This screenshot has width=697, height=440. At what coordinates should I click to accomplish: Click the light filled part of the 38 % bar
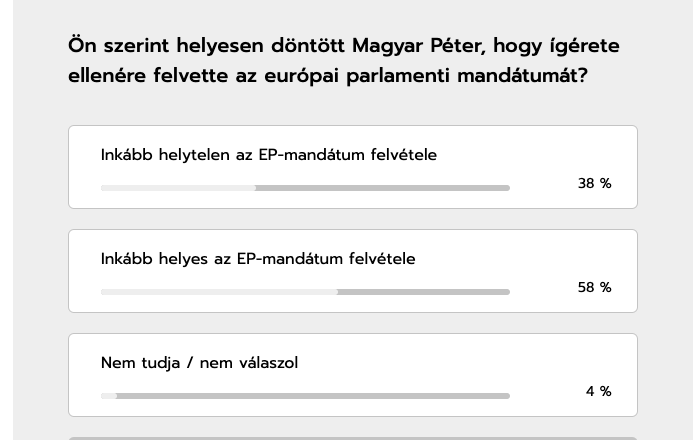178,188
